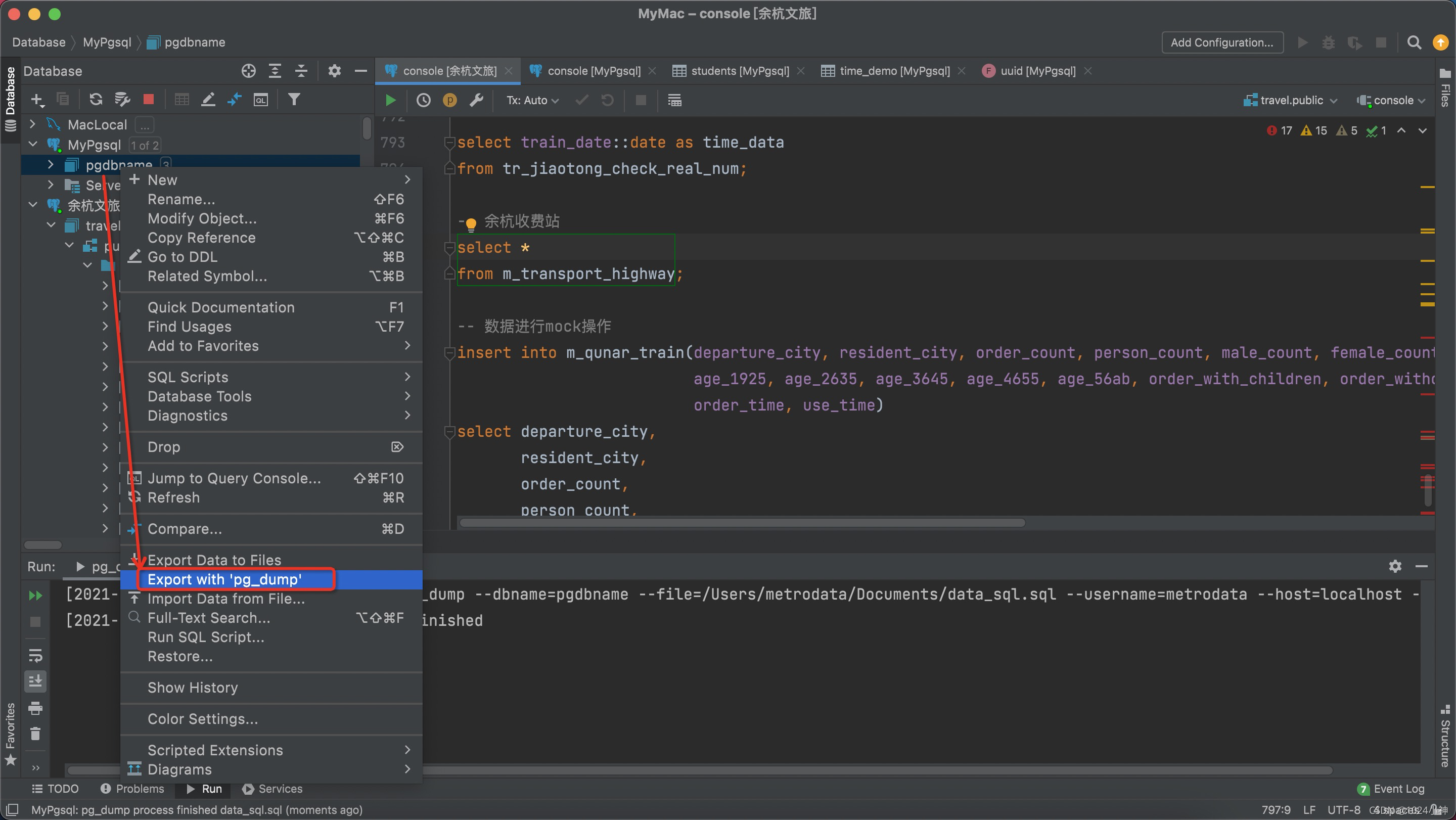Screen dimensions: 1456x820
Task: Clear the Run output with the trash icon
Action: click(35, 734)
